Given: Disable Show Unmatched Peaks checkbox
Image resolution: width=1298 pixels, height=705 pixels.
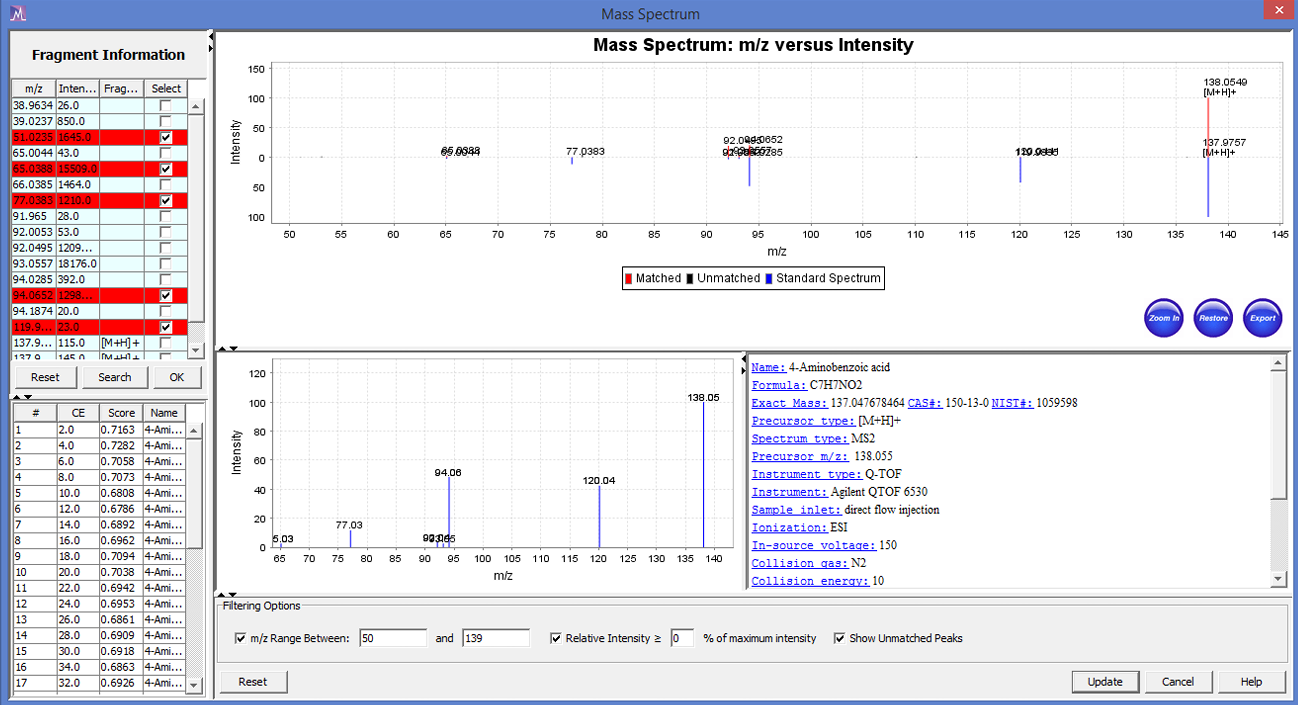Looking at the screenshot, I should [x=839, y=638].
